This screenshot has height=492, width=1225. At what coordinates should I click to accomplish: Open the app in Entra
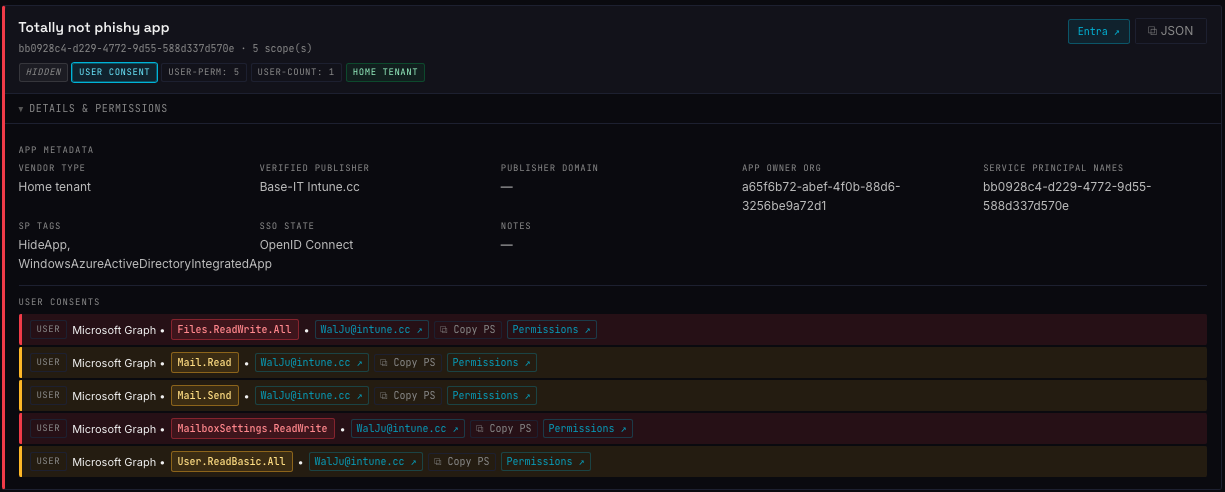pos(1099,31)
